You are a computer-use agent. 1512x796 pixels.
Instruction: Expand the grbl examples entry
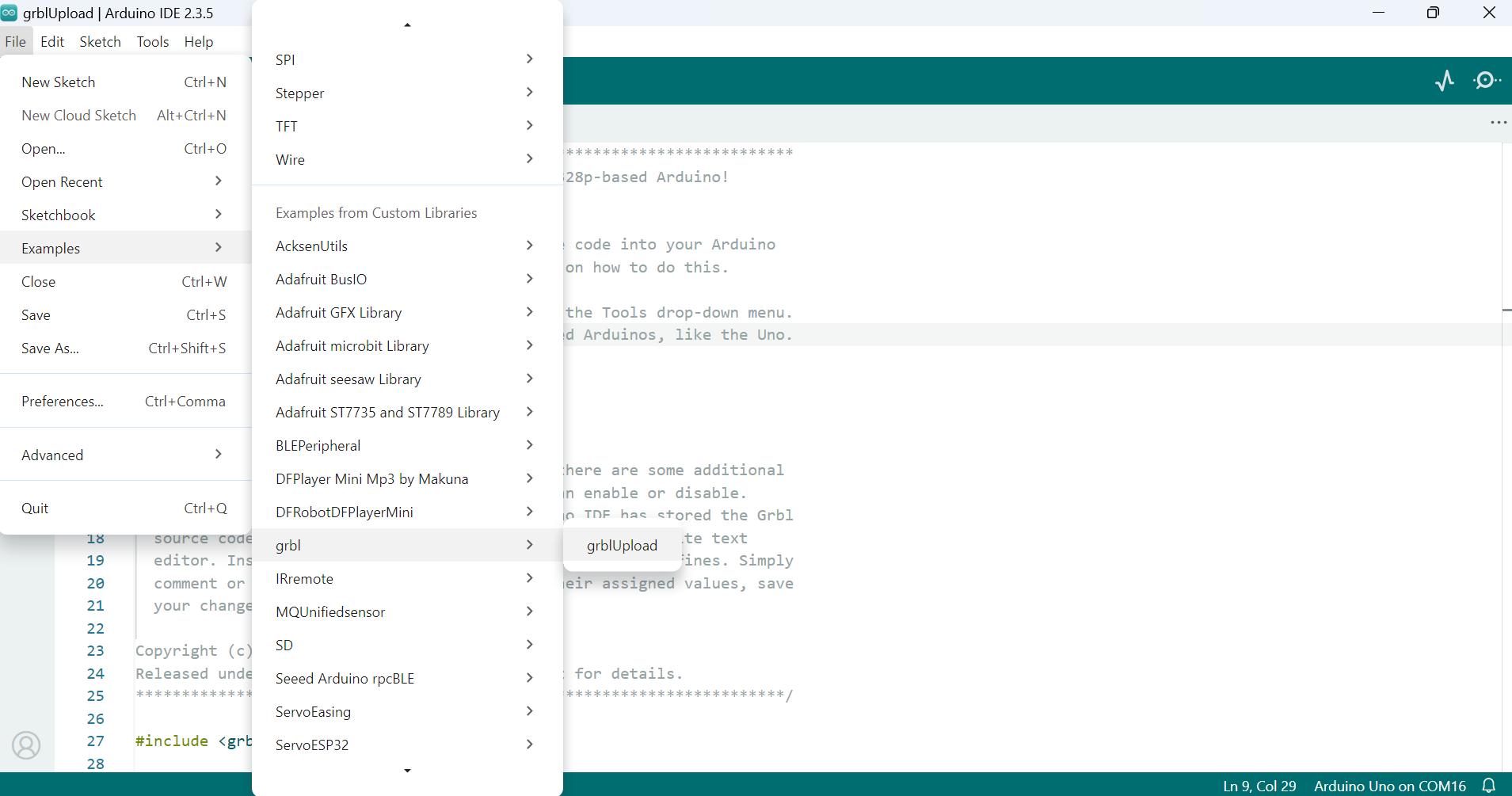coord(407,546)
